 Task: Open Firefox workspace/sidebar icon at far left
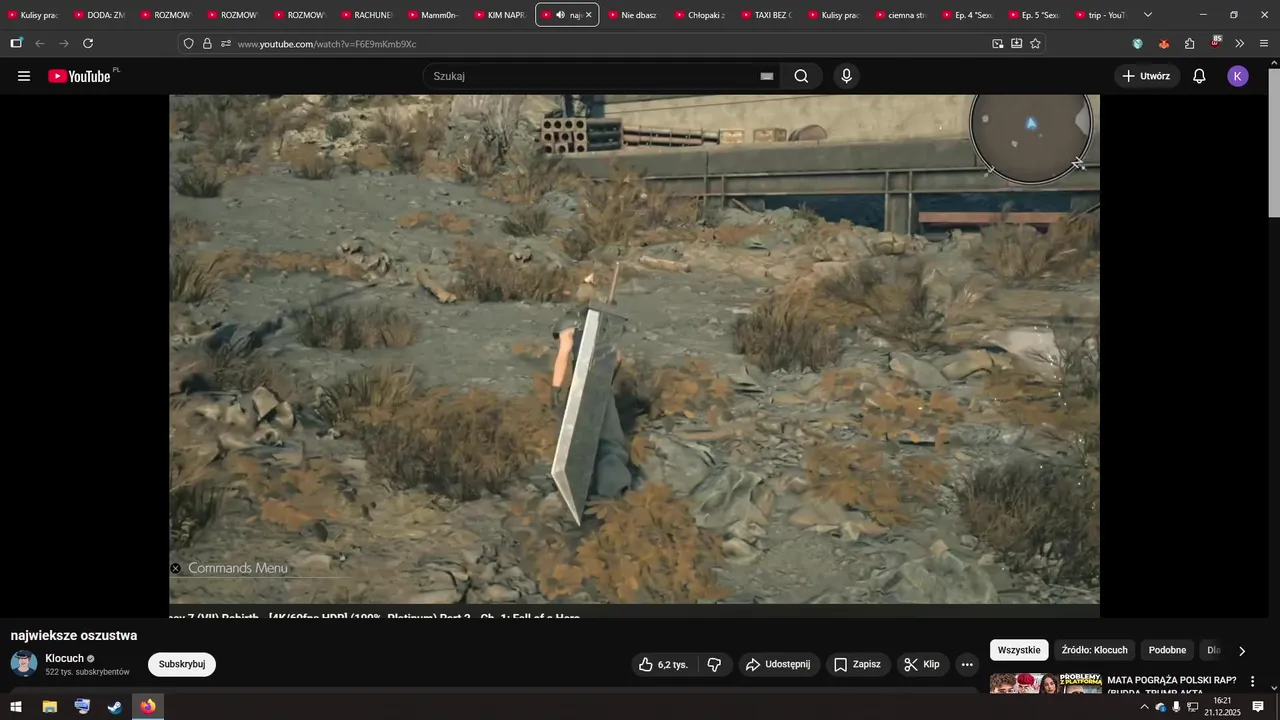pos(16,43)
